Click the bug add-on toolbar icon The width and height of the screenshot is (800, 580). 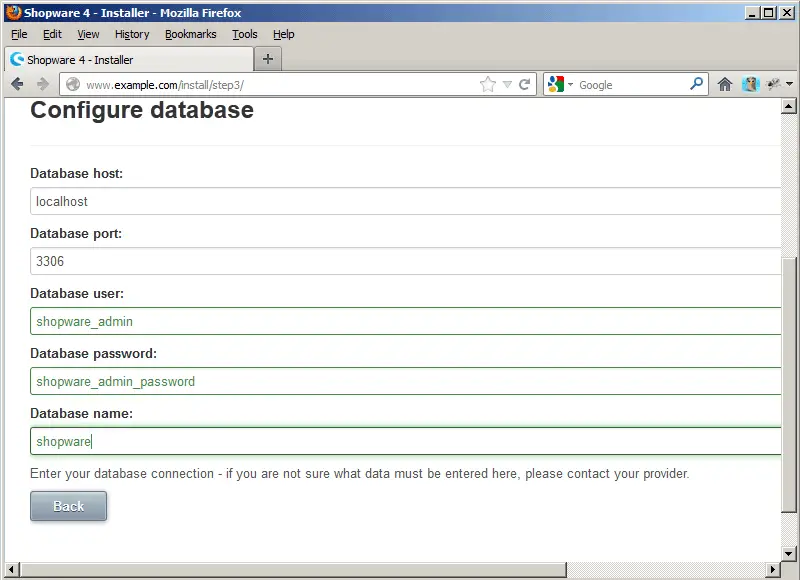pos(773,84)
